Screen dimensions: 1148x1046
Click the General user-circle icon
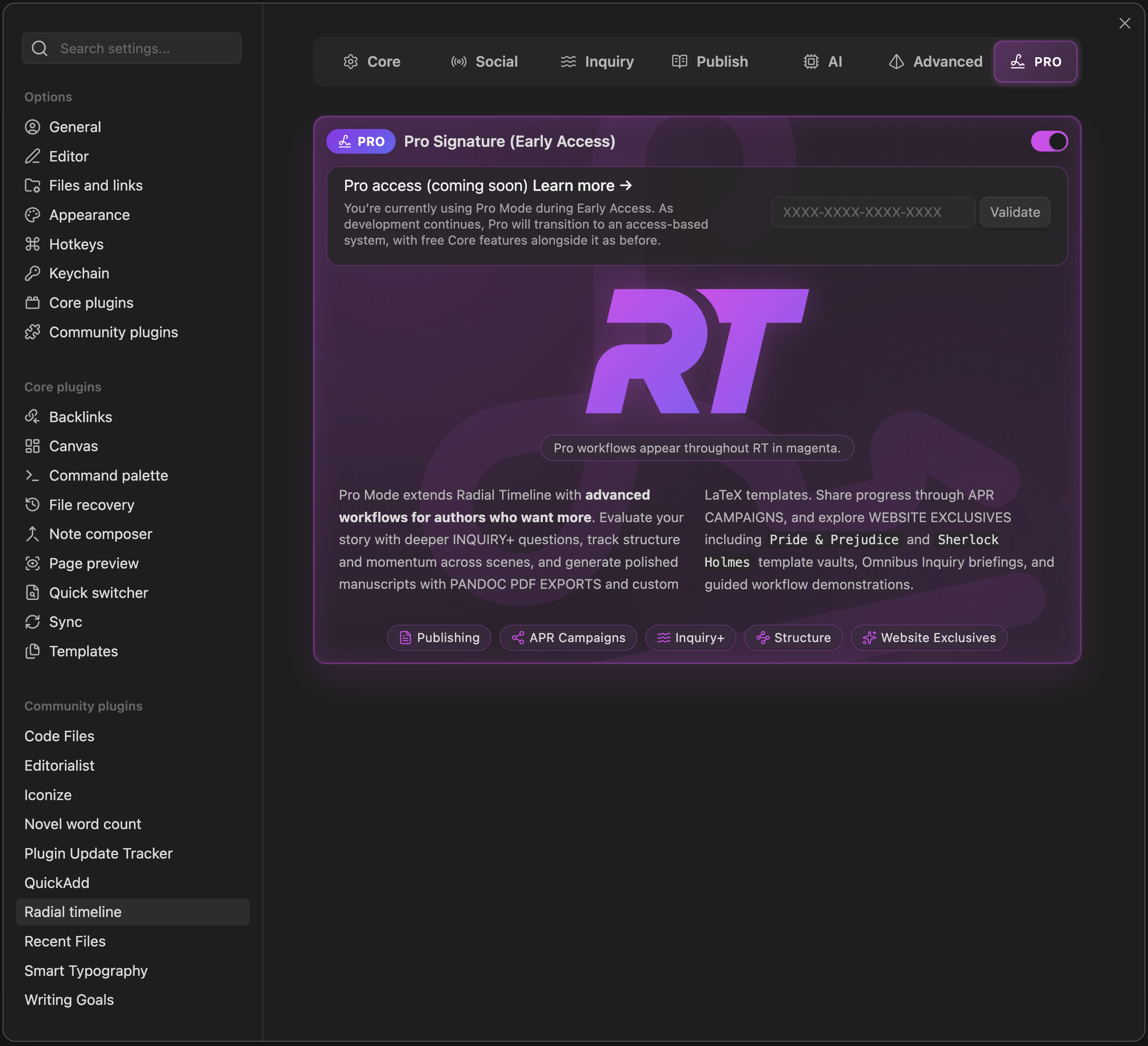[32, 127]
